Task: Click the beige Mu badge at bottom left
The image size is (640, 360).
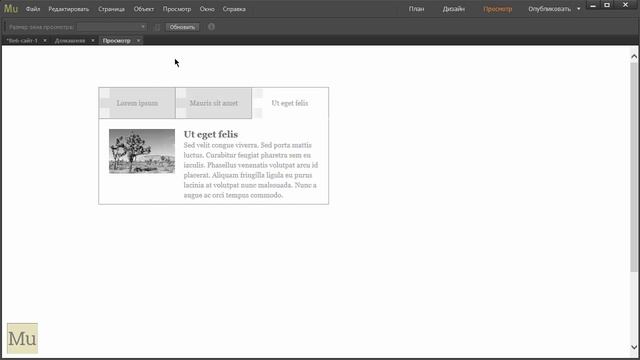Action: (22, 338)
